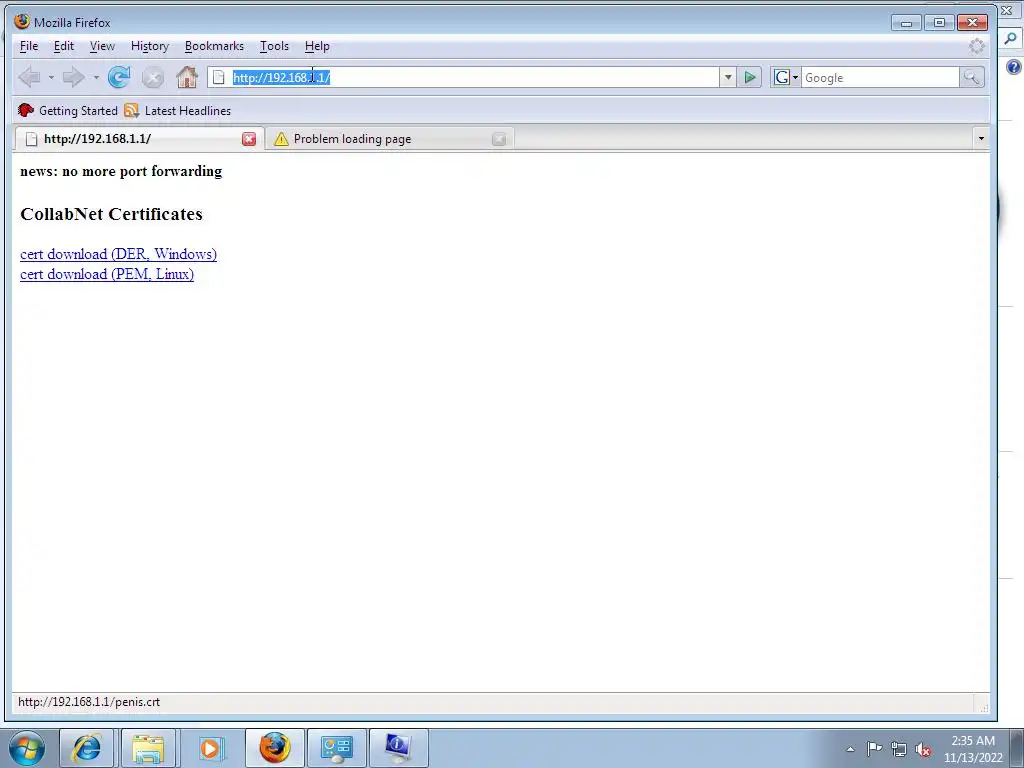Click the news: no more port forwarding text

pyautogui.click(x=121, y=171)
